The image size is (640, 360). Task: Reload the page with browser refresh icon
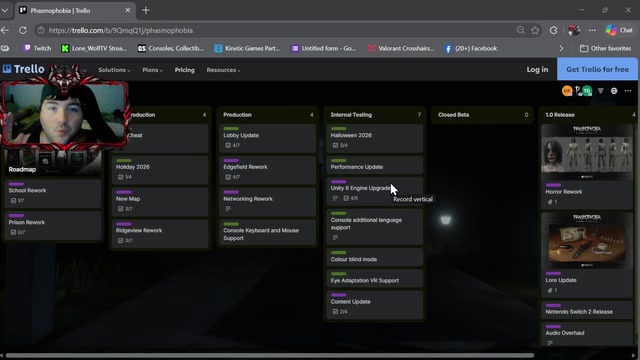click(x=23, y=30)
